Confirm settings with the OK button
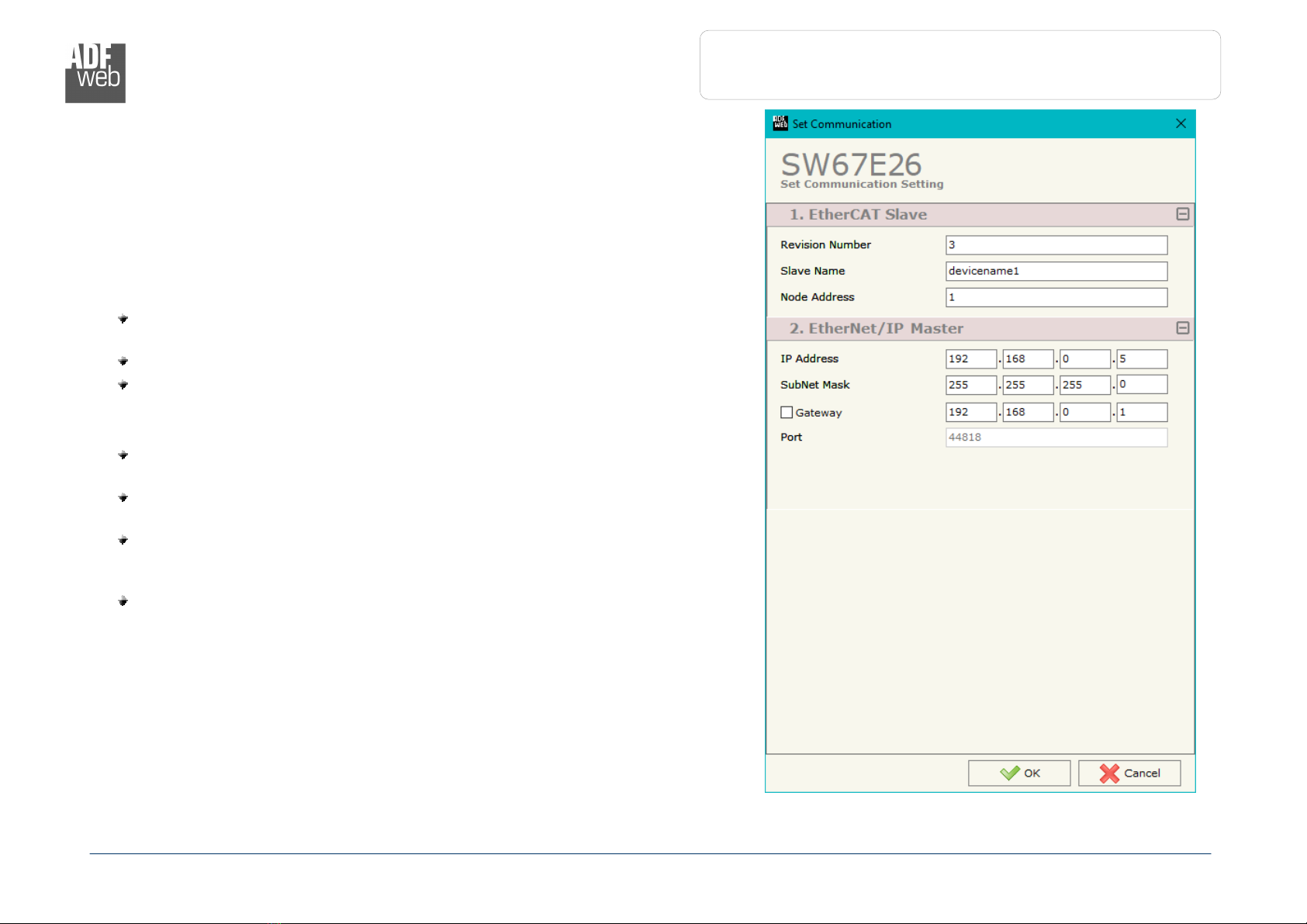 [1019, 773]
